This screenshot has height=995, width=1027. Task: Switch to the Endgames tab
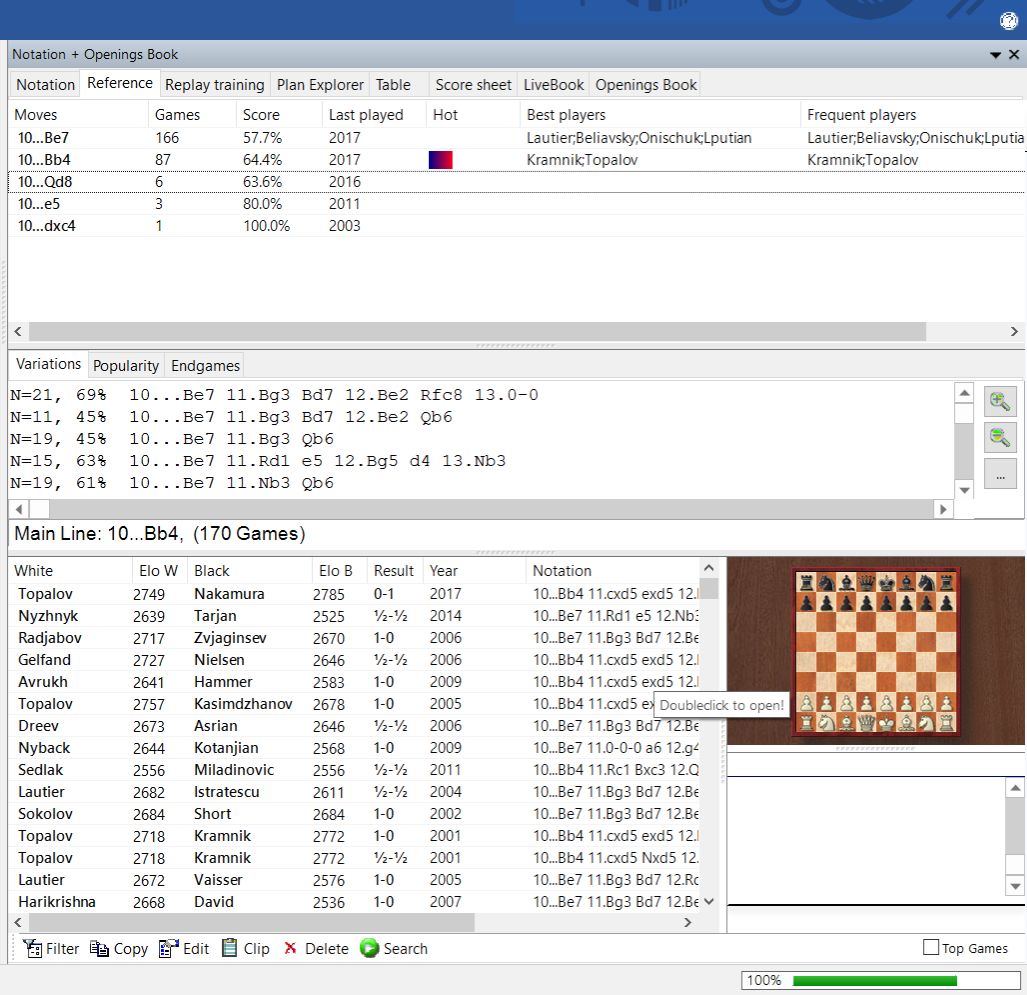pyautogui.click(x=204, y=366)
